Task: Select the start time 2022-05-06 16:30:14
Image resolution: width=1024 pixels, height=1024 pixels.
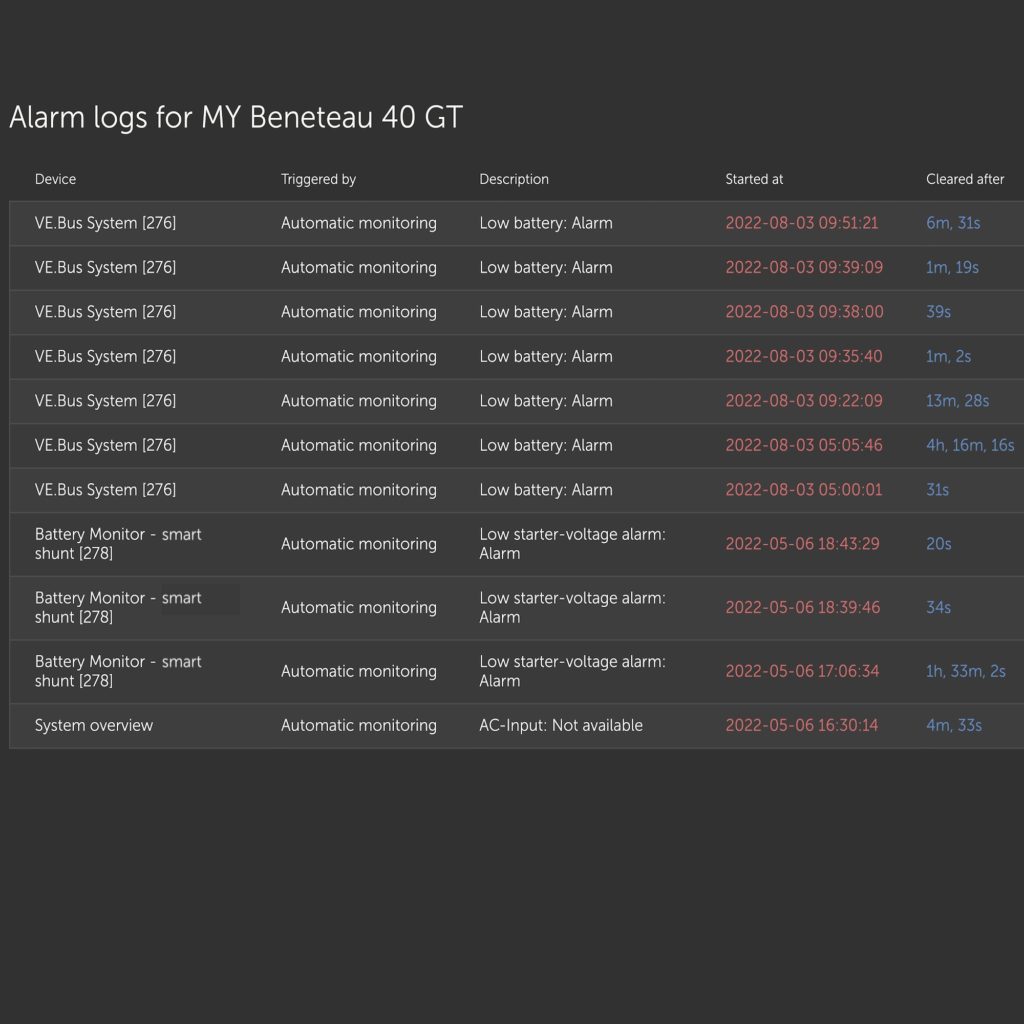Action: pyautogui.click(x=802, y=726)
